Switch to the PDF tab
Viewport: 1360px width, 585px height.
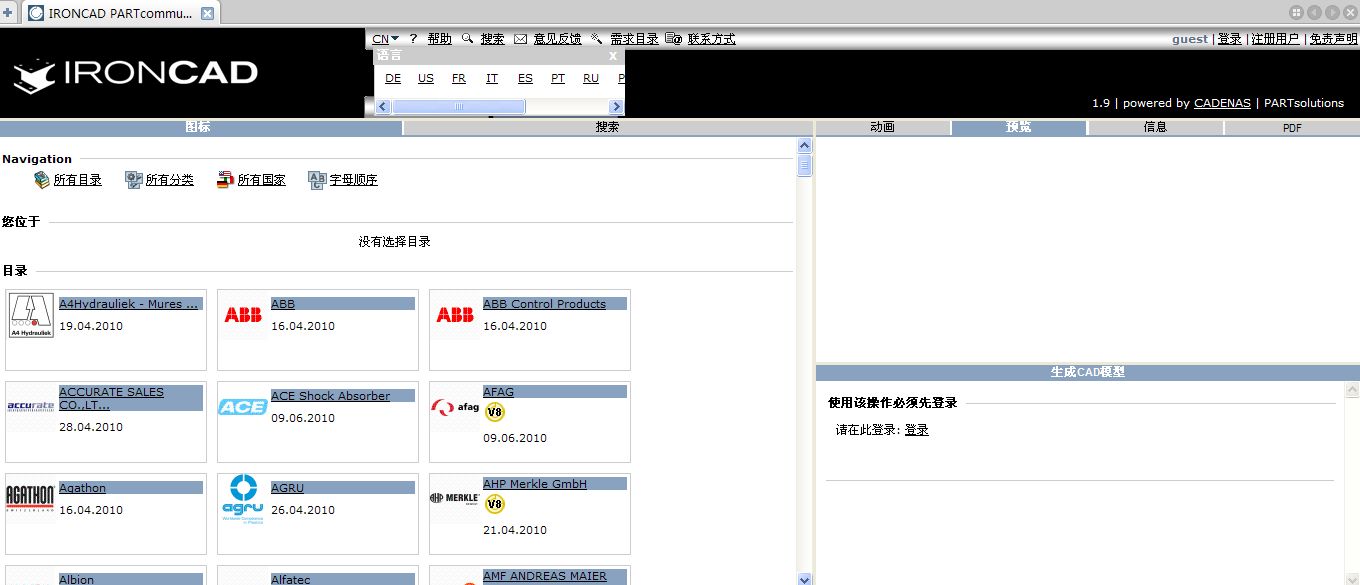(x=1291, y=127)
